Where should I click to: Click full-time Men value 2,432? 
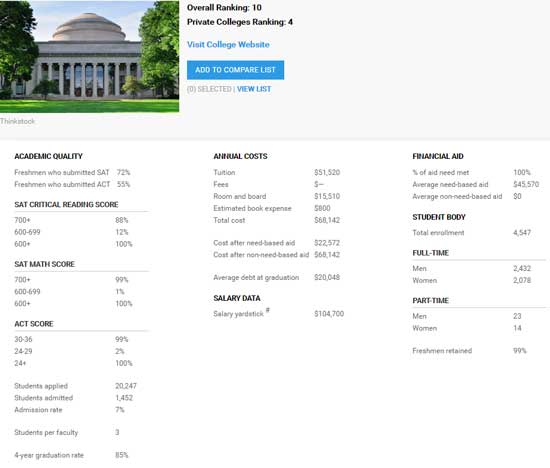tap(522, 268)
